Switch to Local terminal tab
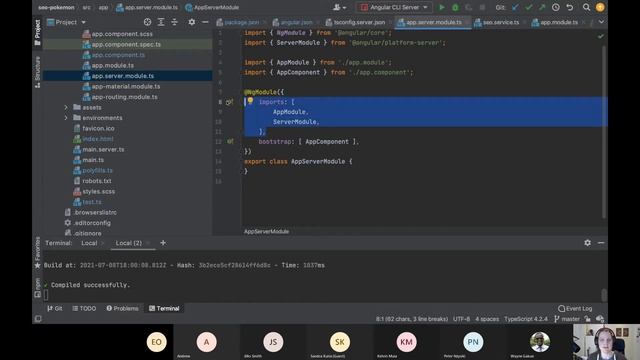640x360 pixels. pos(89,243)
